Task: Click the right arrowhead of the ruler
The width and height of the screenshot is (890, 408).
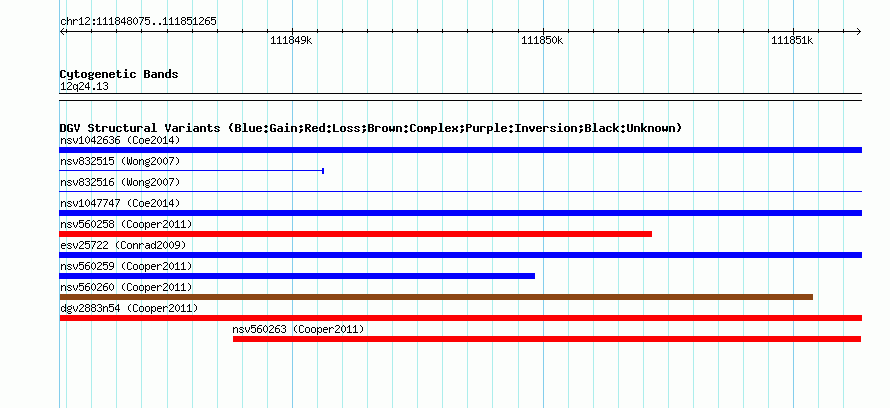Action: [859, 32]
